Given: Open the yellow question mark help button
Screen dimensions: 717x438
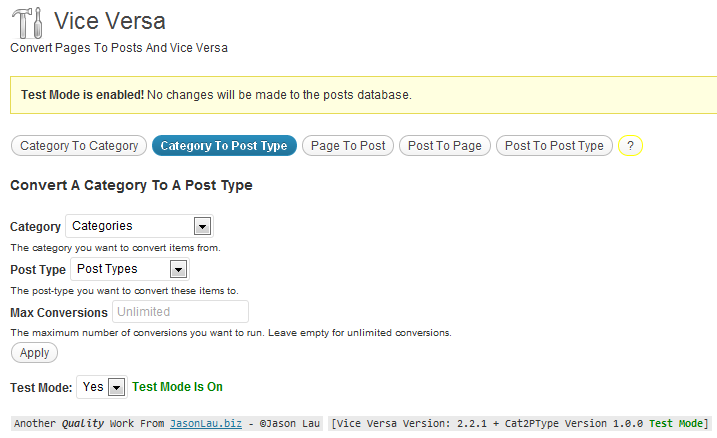Looking at the screenshot, I should click(x=630, y=146).
